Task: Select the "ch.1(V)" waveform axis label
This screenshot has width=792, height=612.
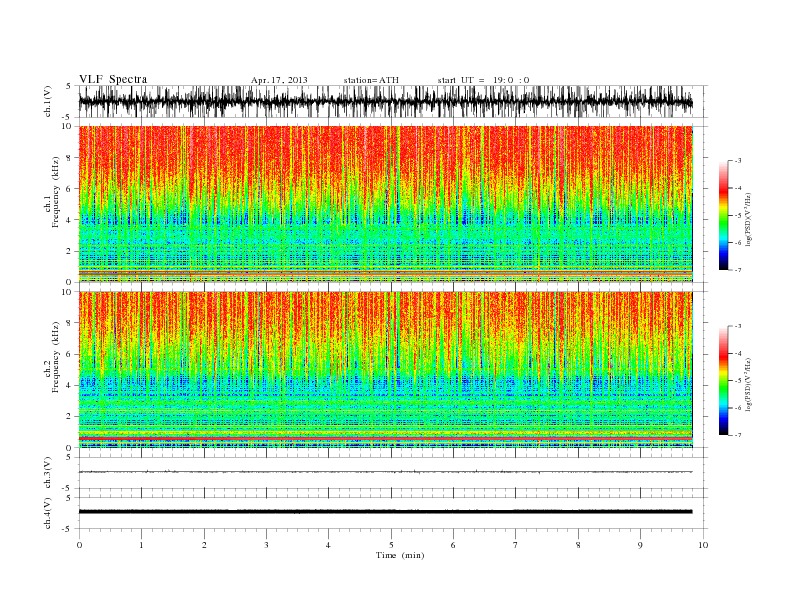Action: point(48,101)
